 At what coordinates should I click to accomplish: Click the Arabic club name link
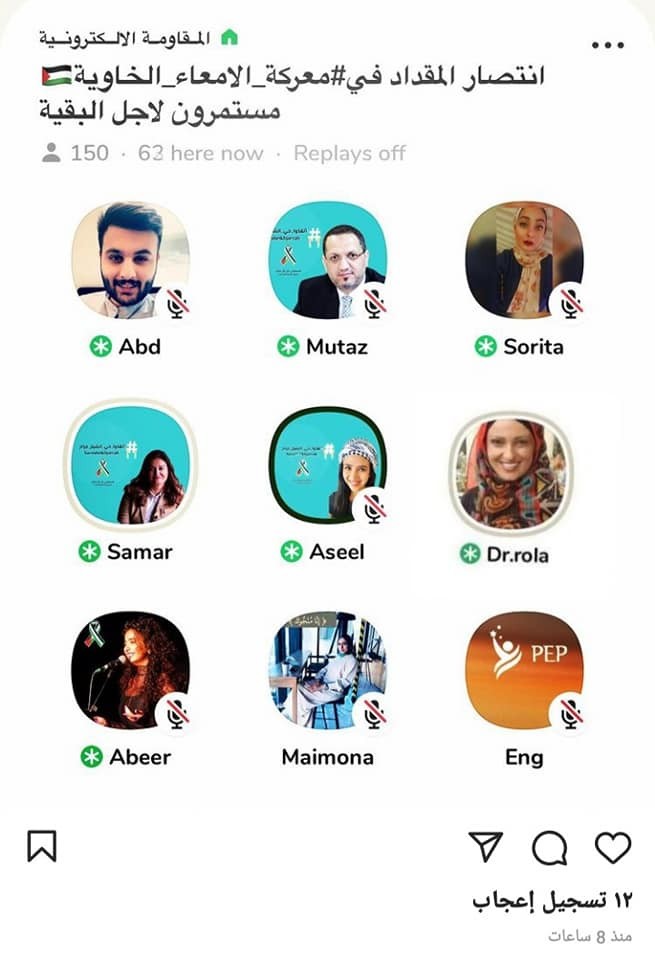[125, 39]
